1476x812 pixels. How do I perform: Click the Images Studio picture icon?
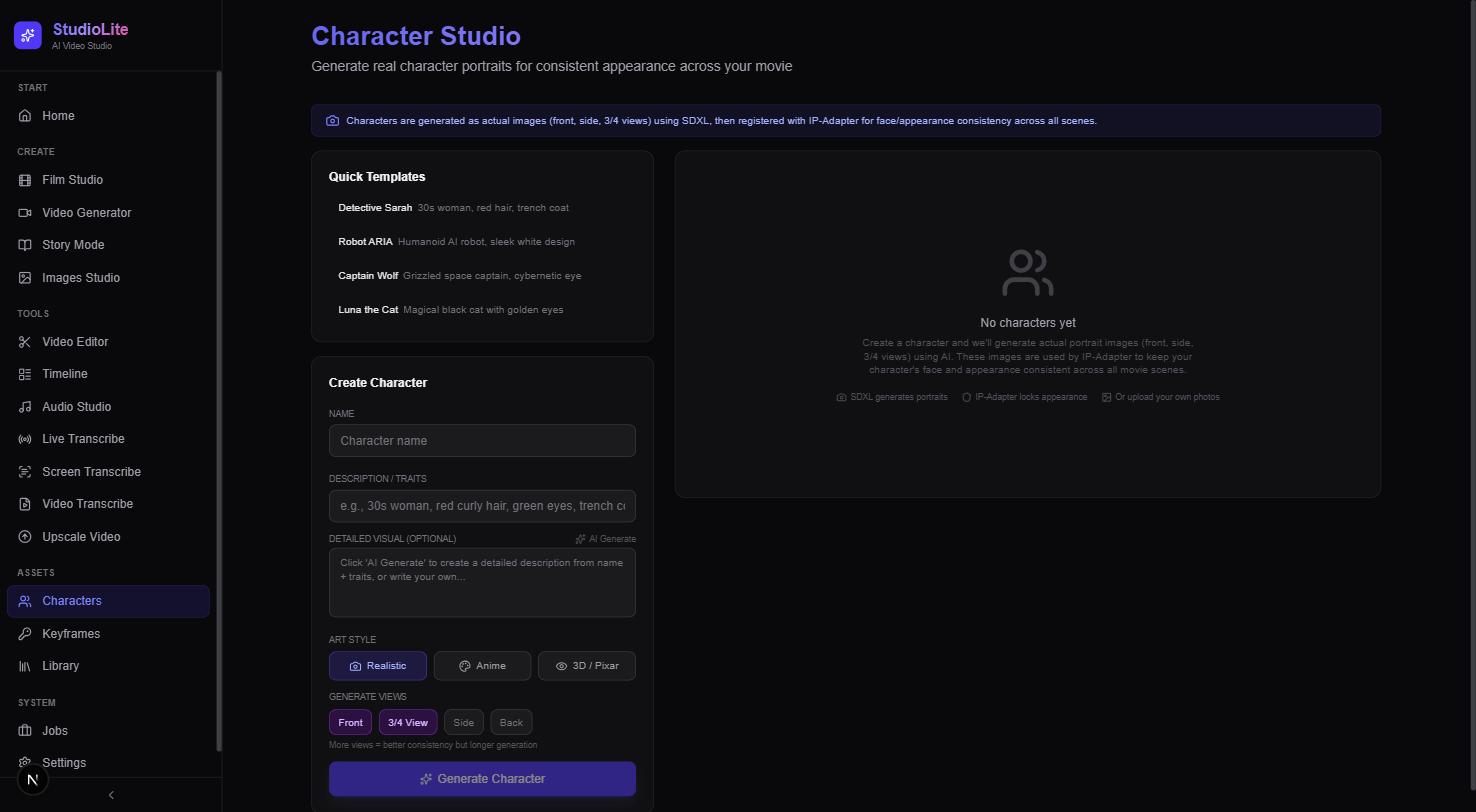25,278
